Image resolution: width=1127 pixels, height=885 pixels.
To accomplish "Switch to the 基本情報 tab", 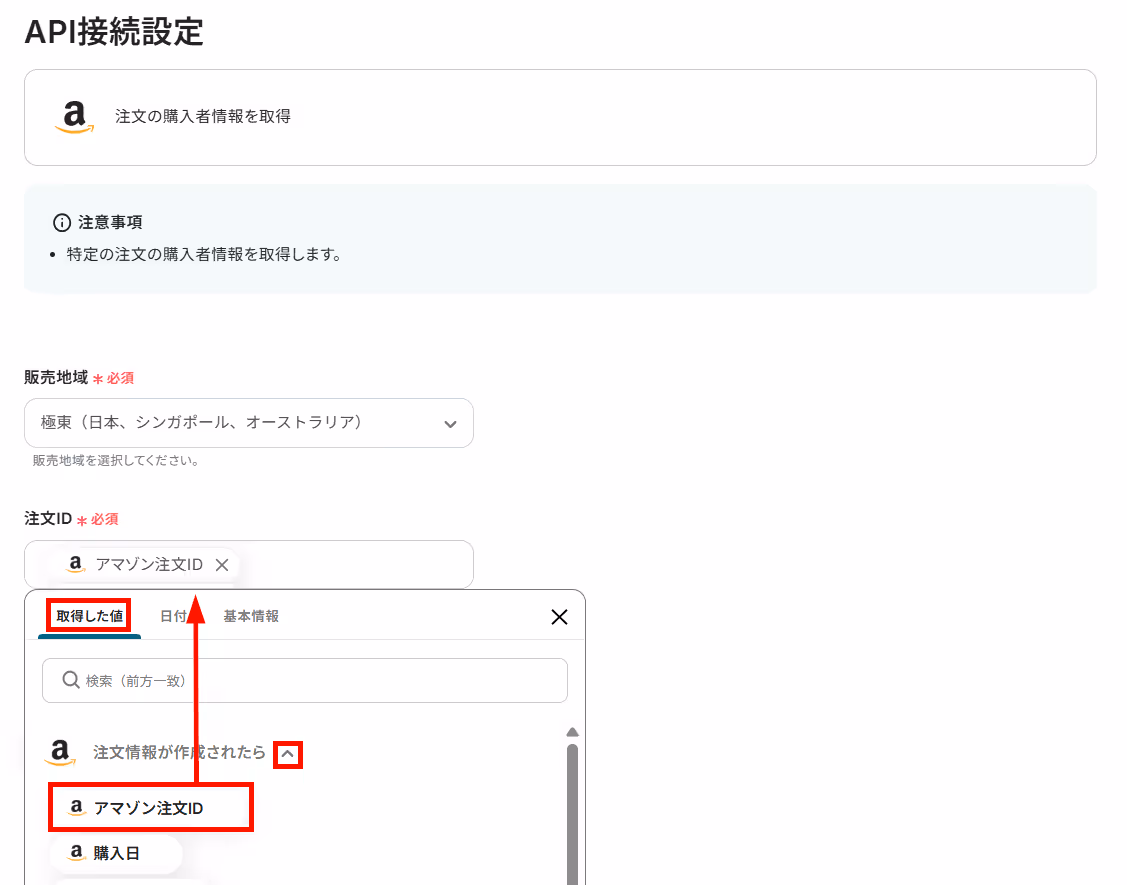I will point(251,616).
